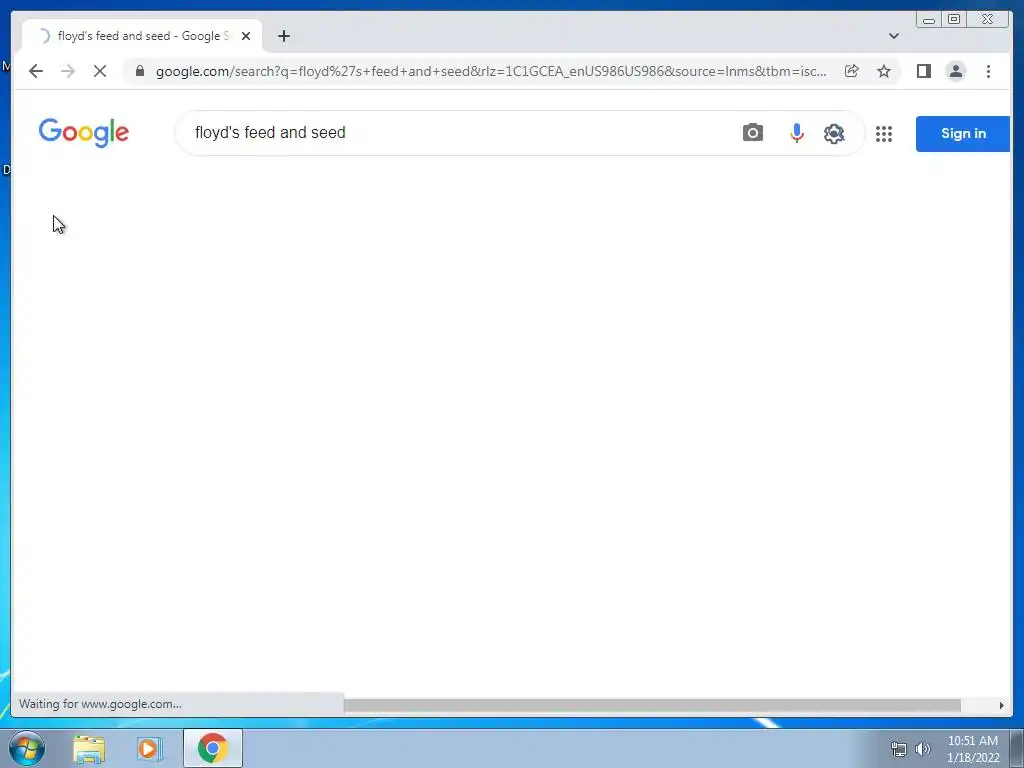Viewport: 1024px width, 768px height.
Task: Open a new tab
Action: [x=283, y=36]
